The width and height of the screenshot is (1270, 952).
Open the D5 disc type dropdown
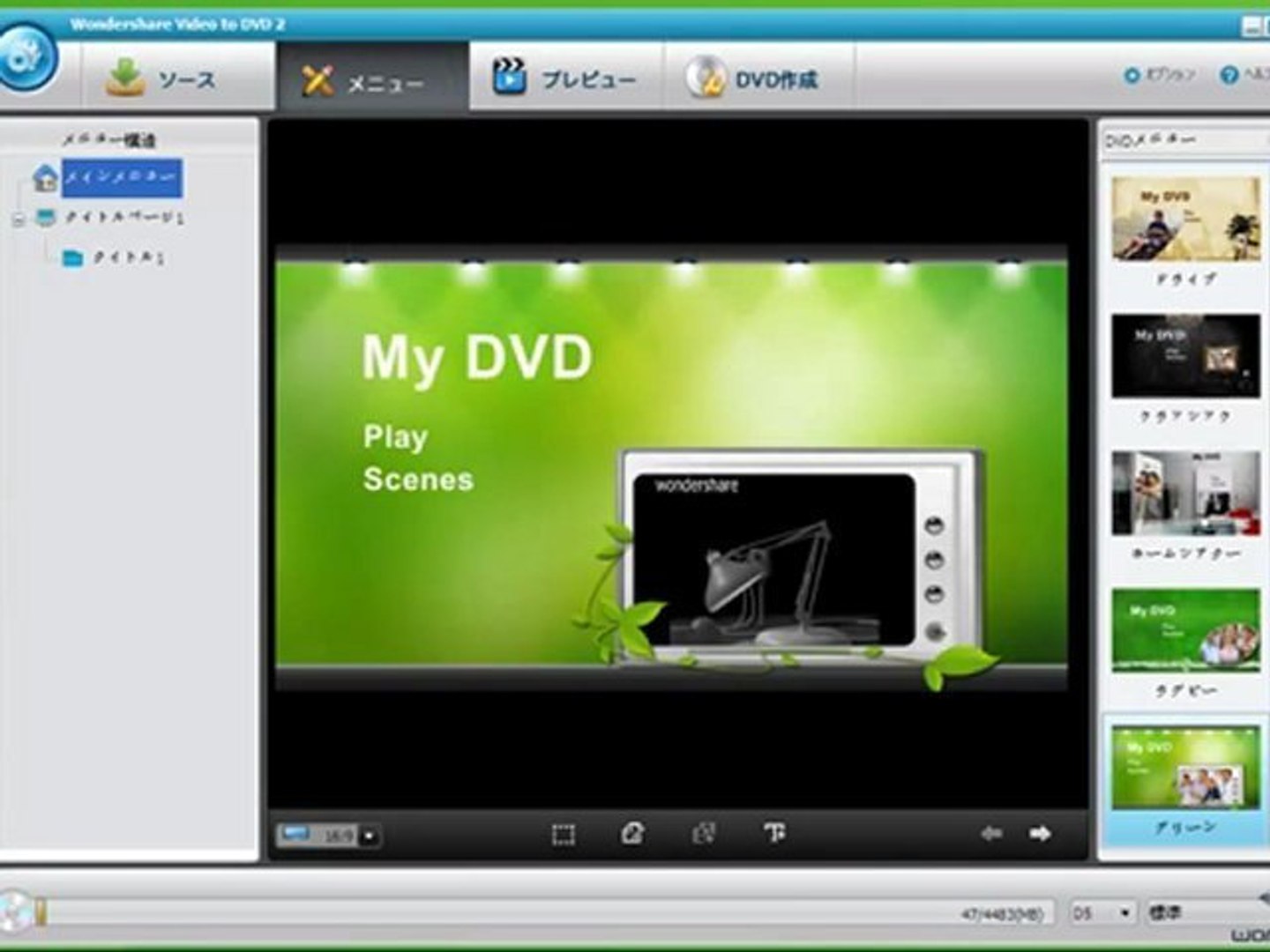1102,913
